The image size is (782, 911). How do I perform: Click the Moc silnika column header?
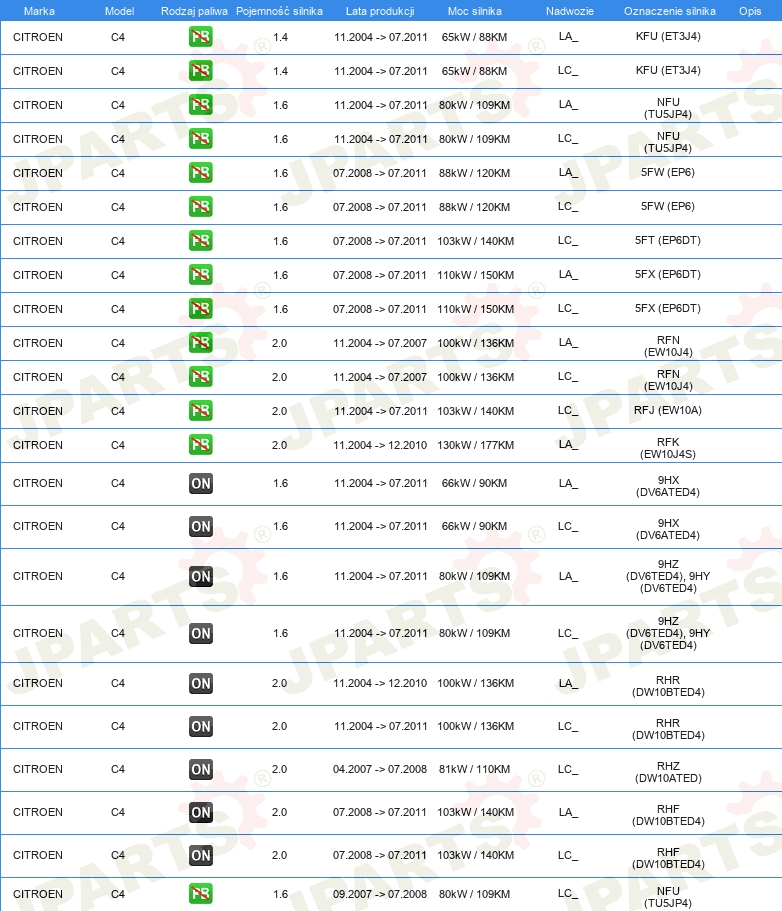tap(475, 11)
